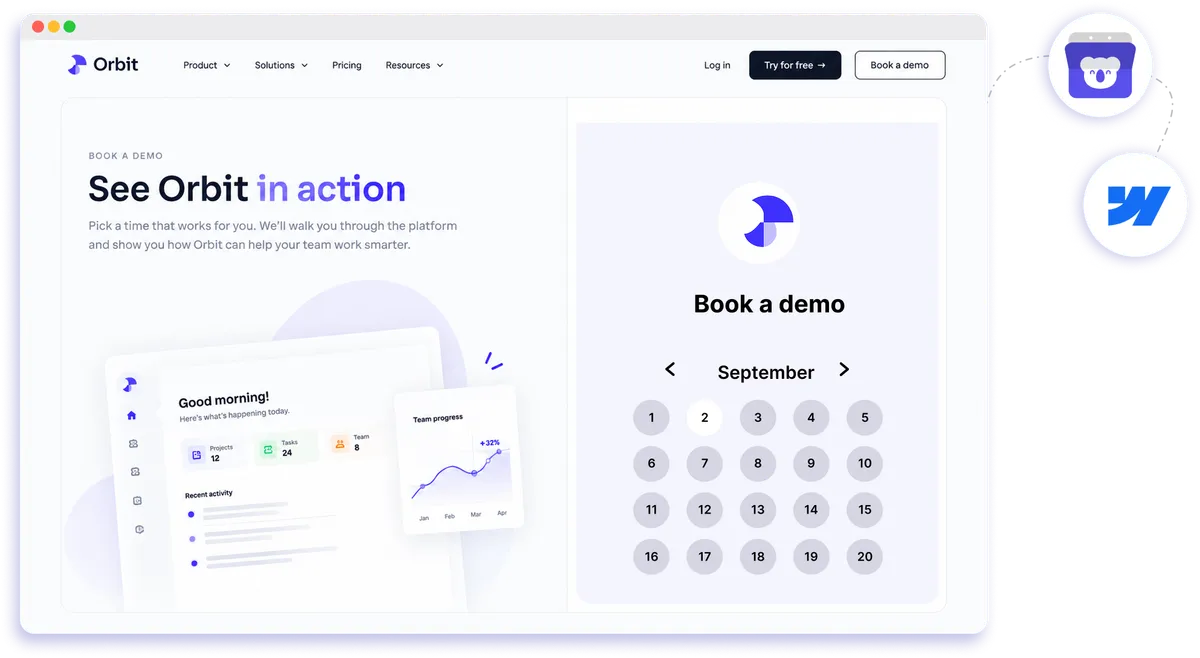
Task: Choose day 6 in the calendar
Action: [x=651, y=463]
